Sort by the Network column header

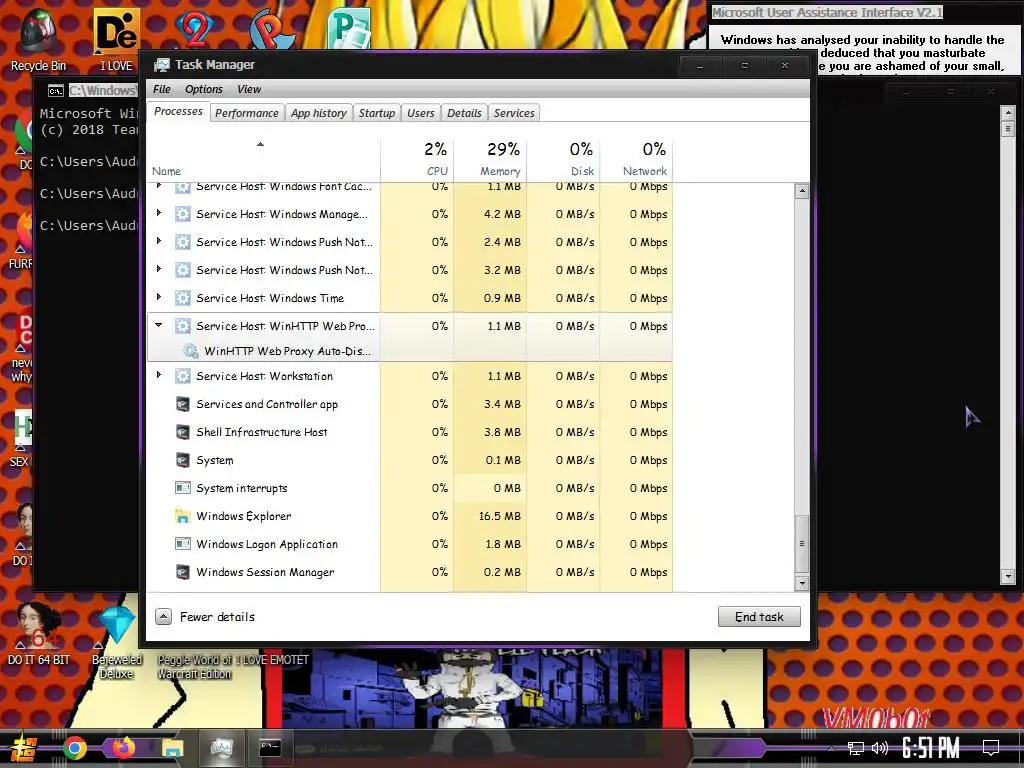[636, 159]
